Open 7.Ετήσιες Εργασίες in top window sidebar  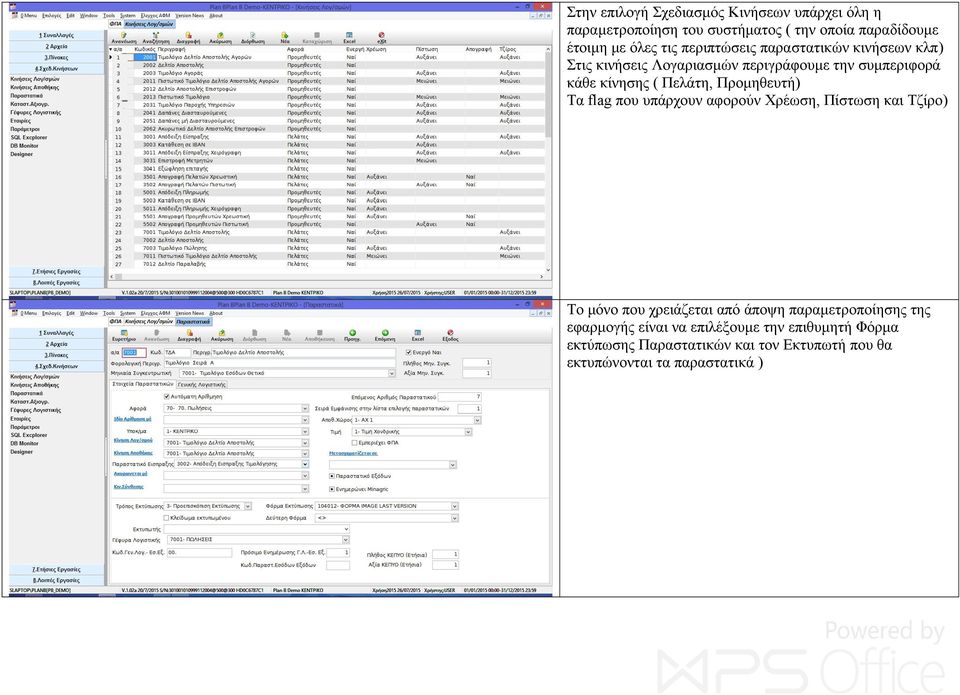pyautogui.click(x=57, y=271)
